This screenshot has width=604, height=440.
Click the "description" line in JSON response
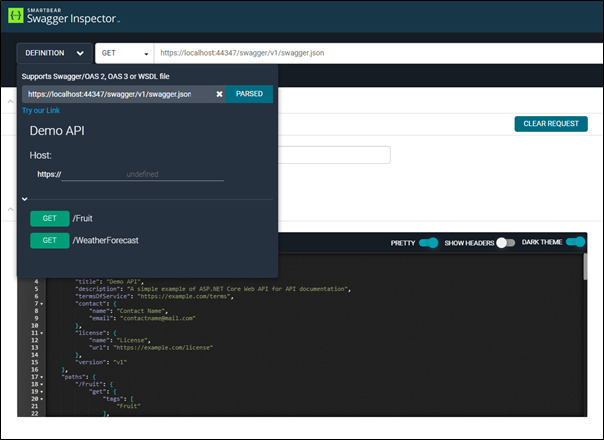213,289
